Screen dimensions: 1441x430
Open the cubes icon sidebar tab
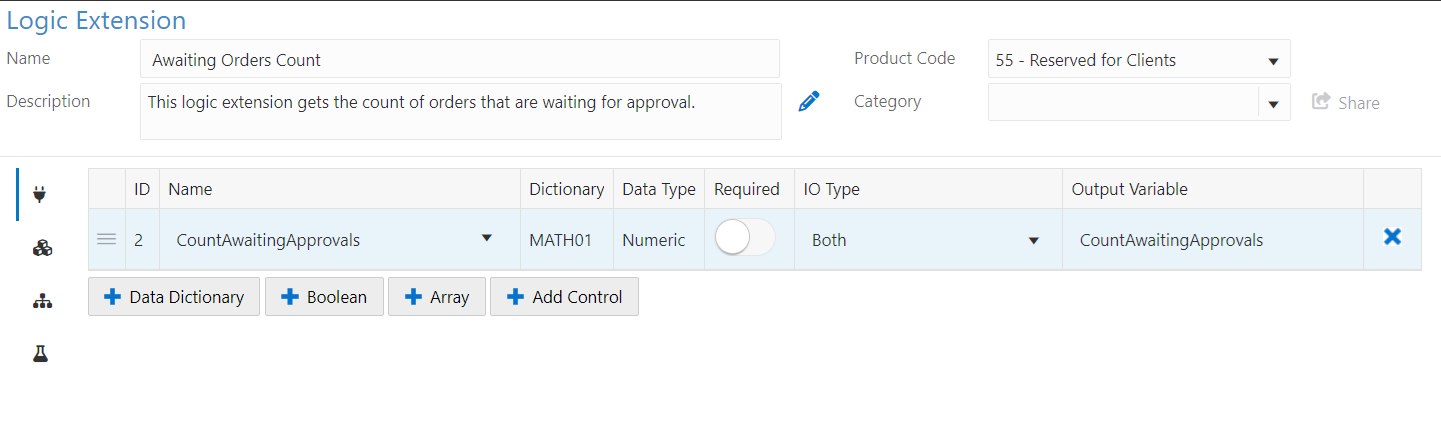coord(42,248)
